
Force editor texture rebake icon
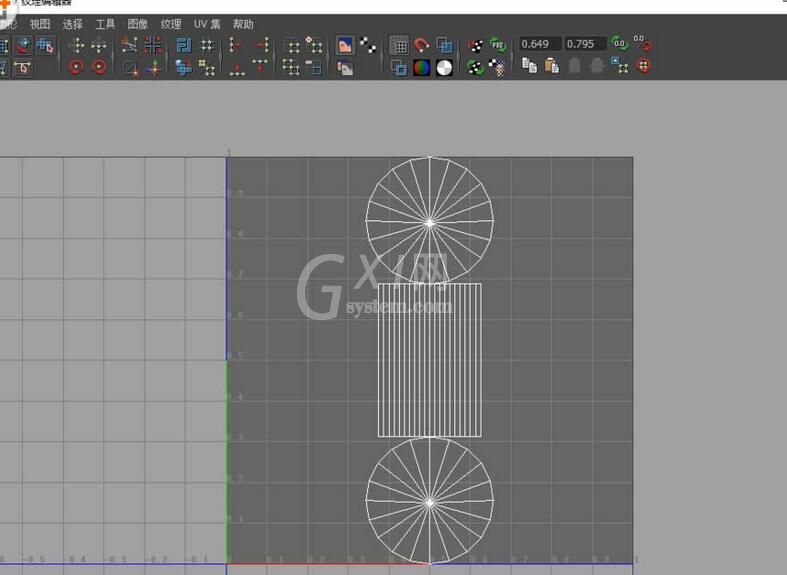click(x=475, y=67)
